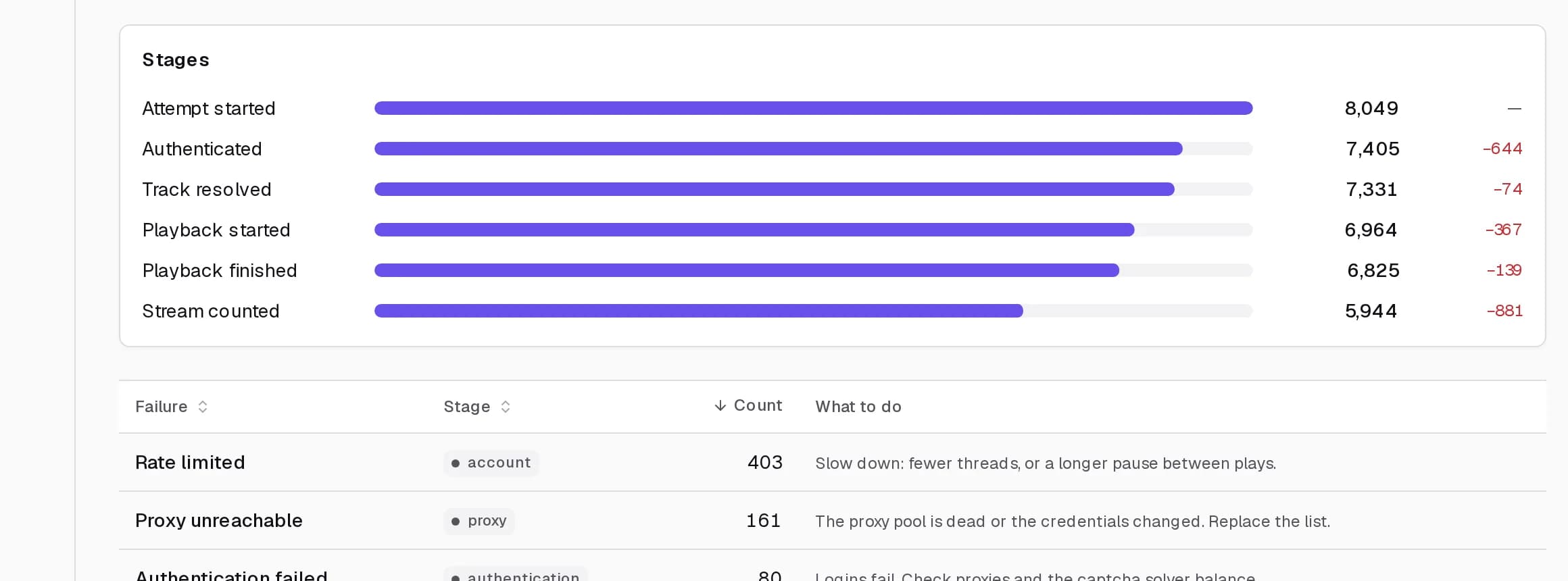Click the authentication stage tag

coord(516,575)
